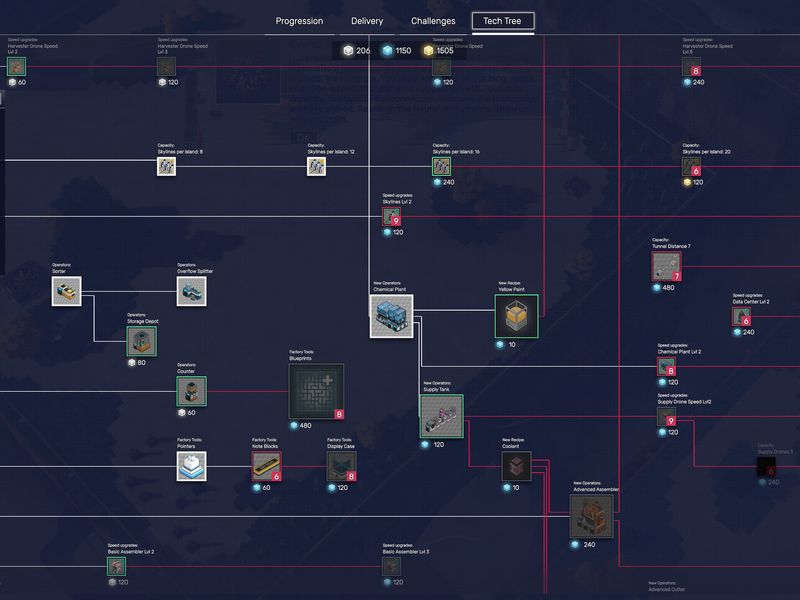This screenshot has width=800, height=600.
Task: Select the Pointers factory tool
Action: [x=191, y=466]
